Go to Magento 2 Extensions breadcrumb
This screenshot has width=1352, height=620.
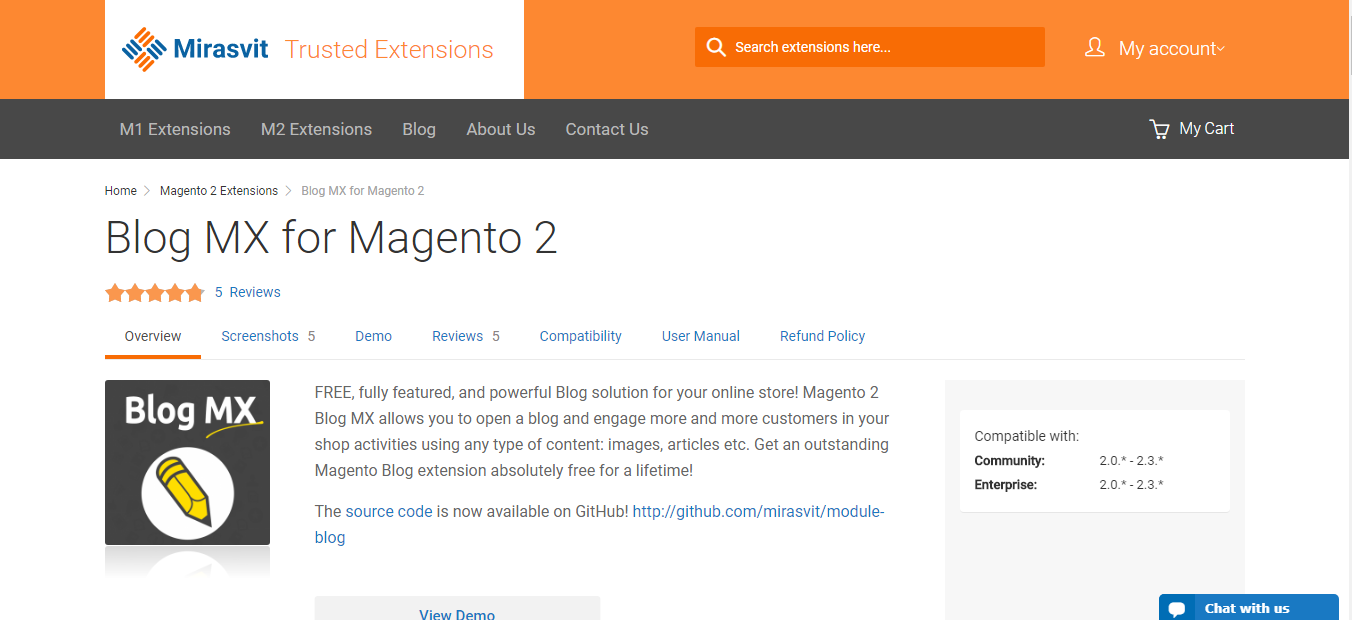tap(219, 191)
